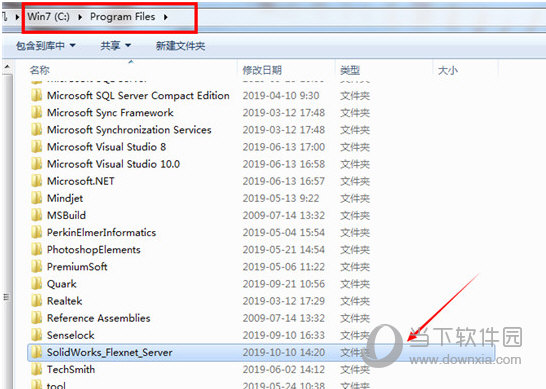Click the Microsoft Visual Studio 8 folder icon
Screen dimensions: 546x389
(37, 147)
